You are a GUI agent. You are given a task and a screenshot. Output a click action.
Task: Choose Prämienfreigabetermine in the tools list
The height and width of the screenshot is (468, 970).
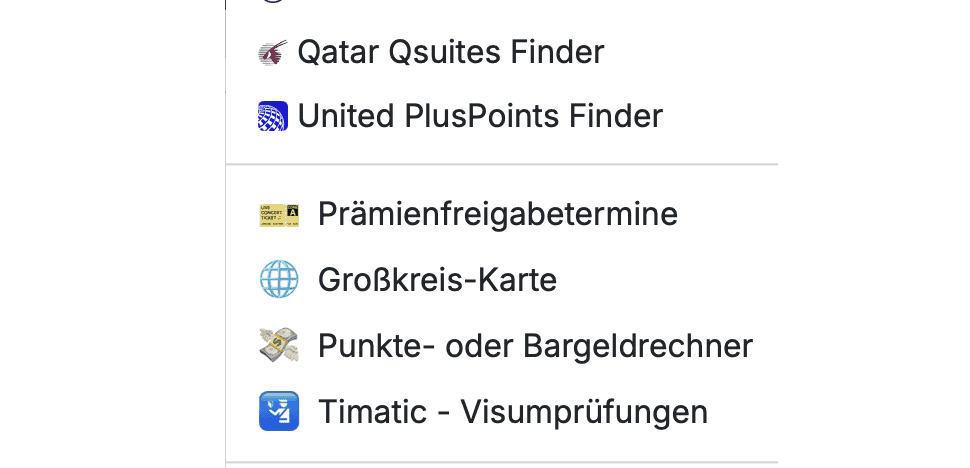(497, 214)
